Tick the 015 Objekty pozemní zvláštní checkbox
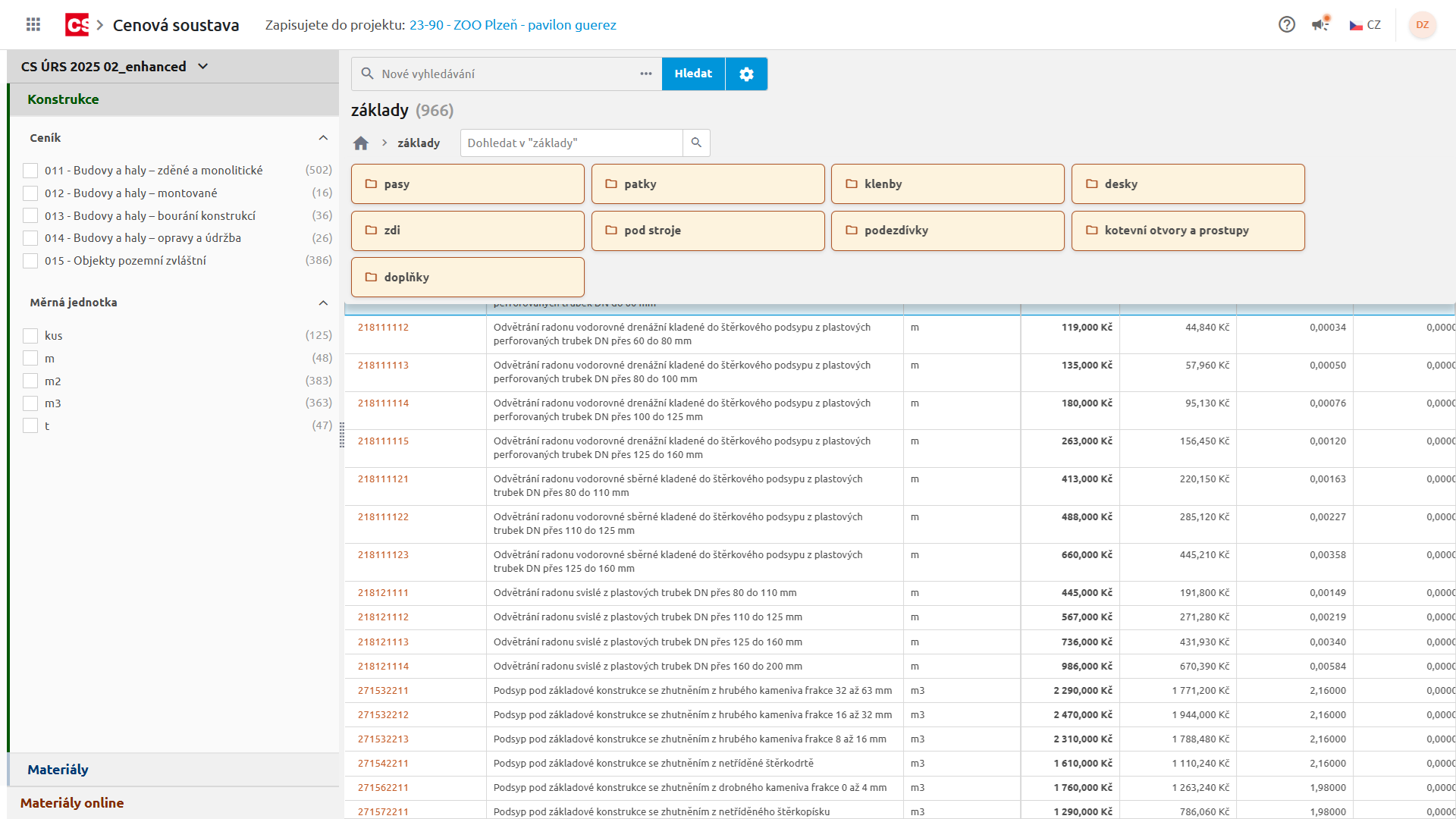1456x819 pixels. tap(30, 261)
